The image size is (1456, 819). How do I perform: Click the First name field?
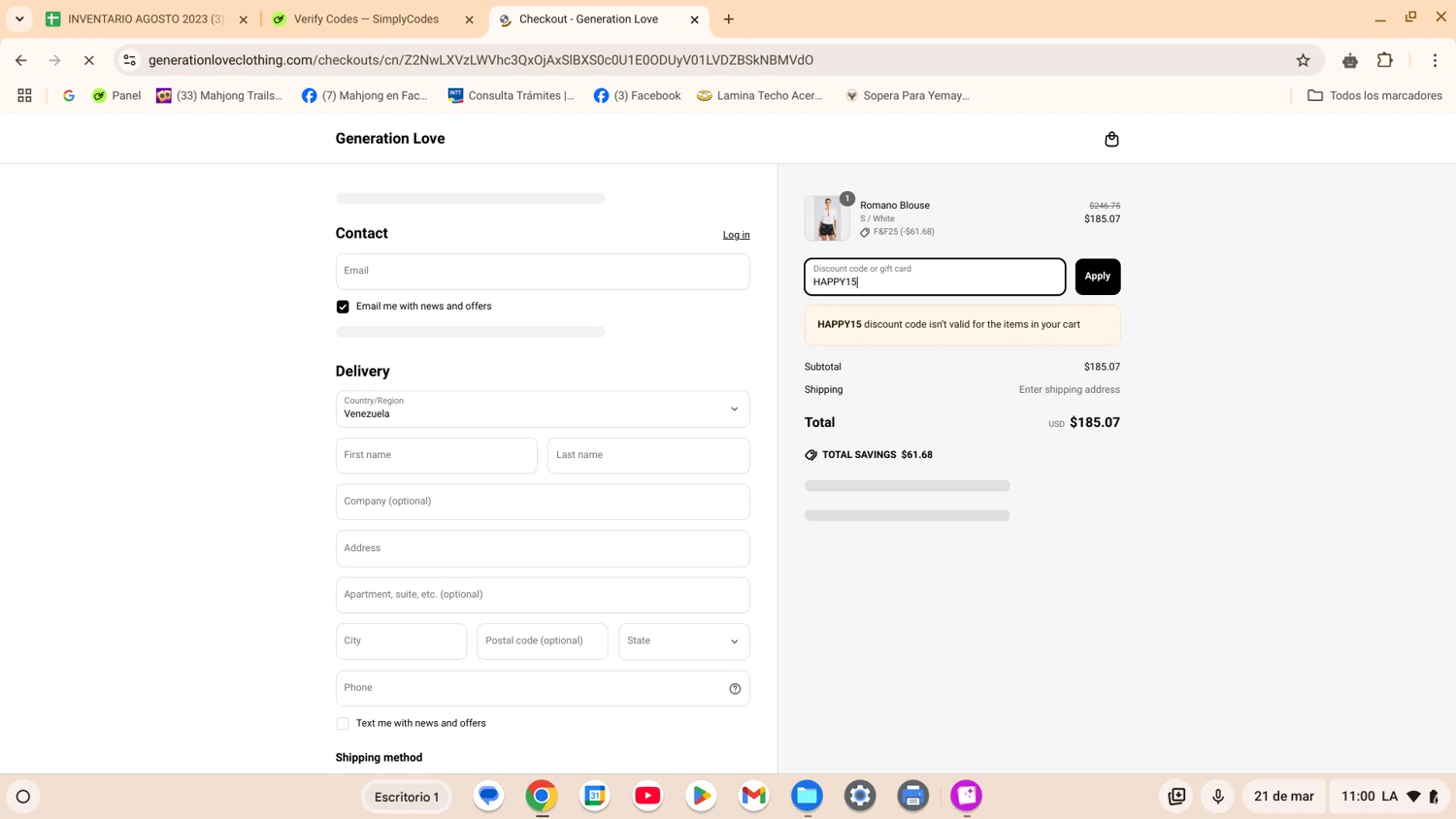pos(437,455)
